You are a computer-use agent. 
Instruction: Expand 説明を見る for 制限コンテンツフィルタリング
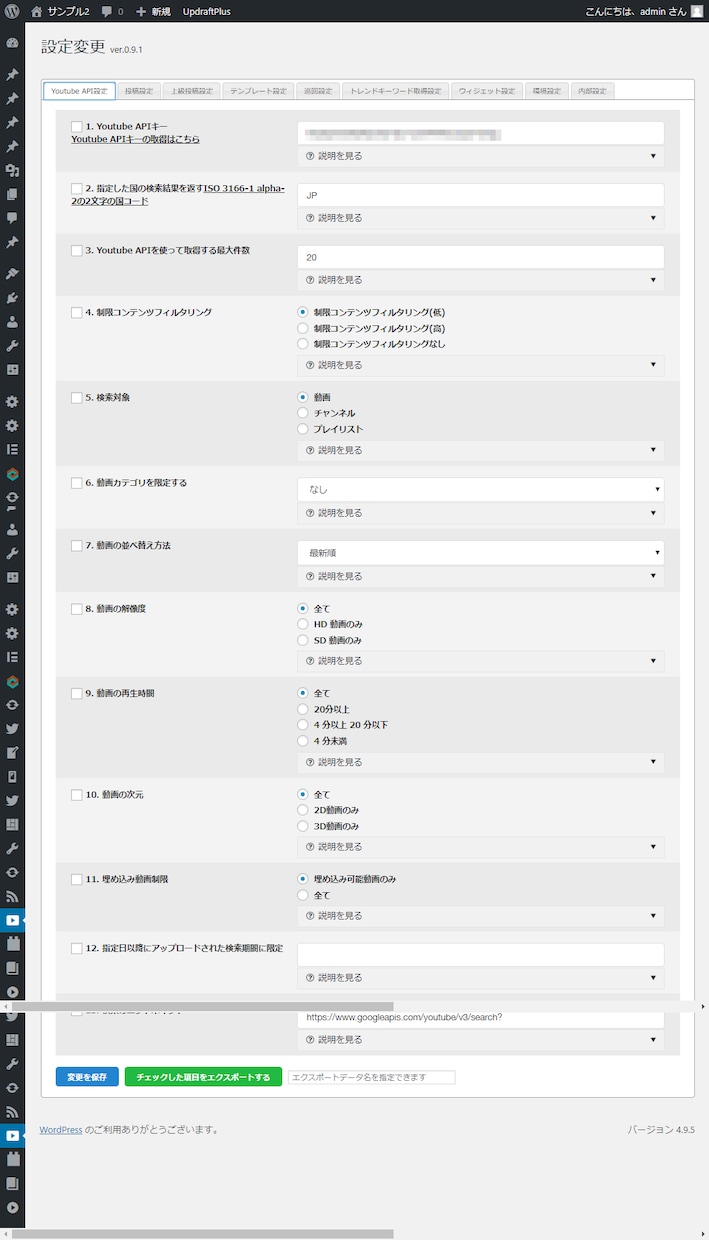click(x=481, y=365)
